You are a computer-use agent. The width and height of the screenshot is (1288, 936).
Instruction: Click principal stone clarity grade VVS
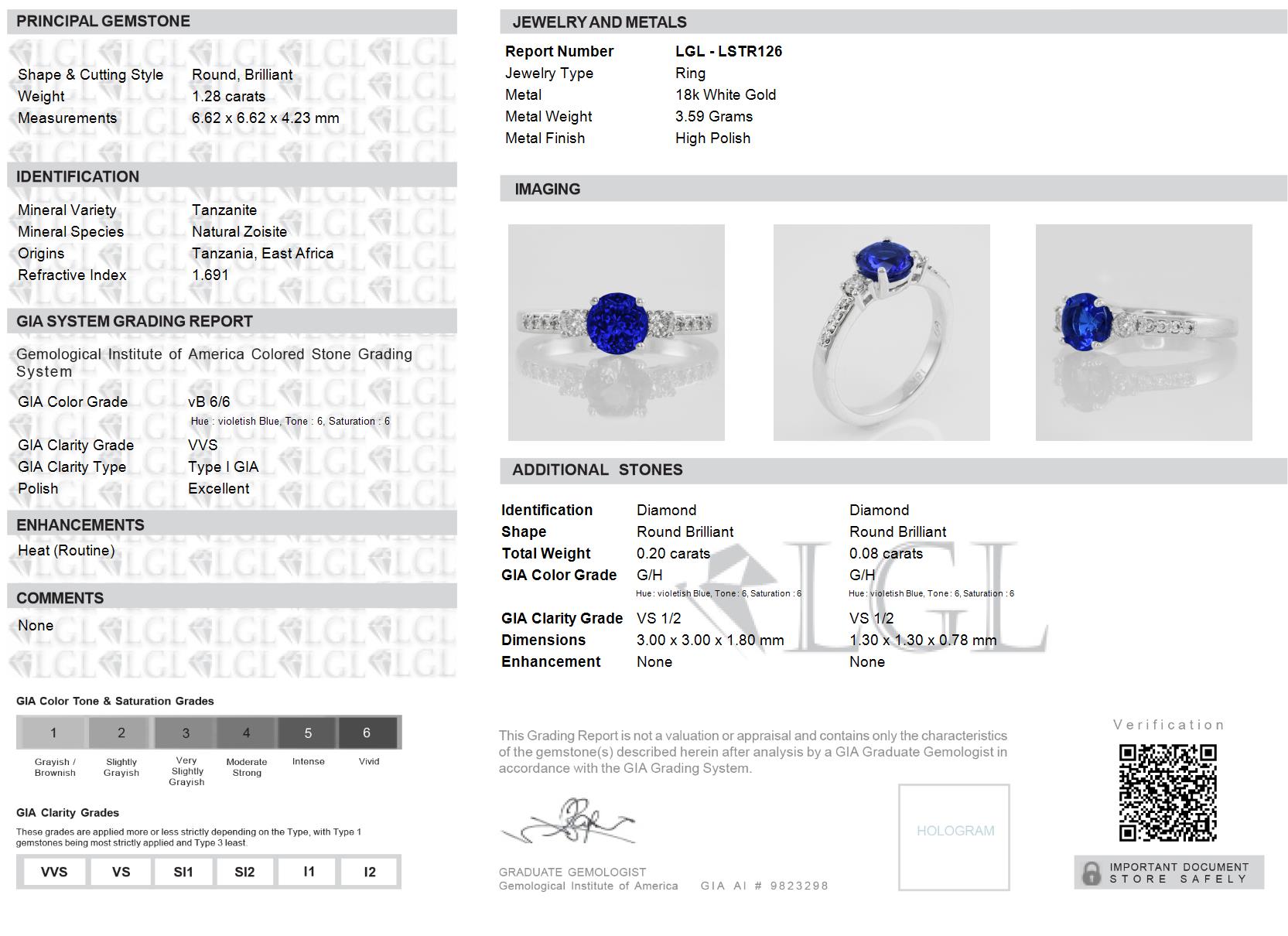tap(203, 445)
